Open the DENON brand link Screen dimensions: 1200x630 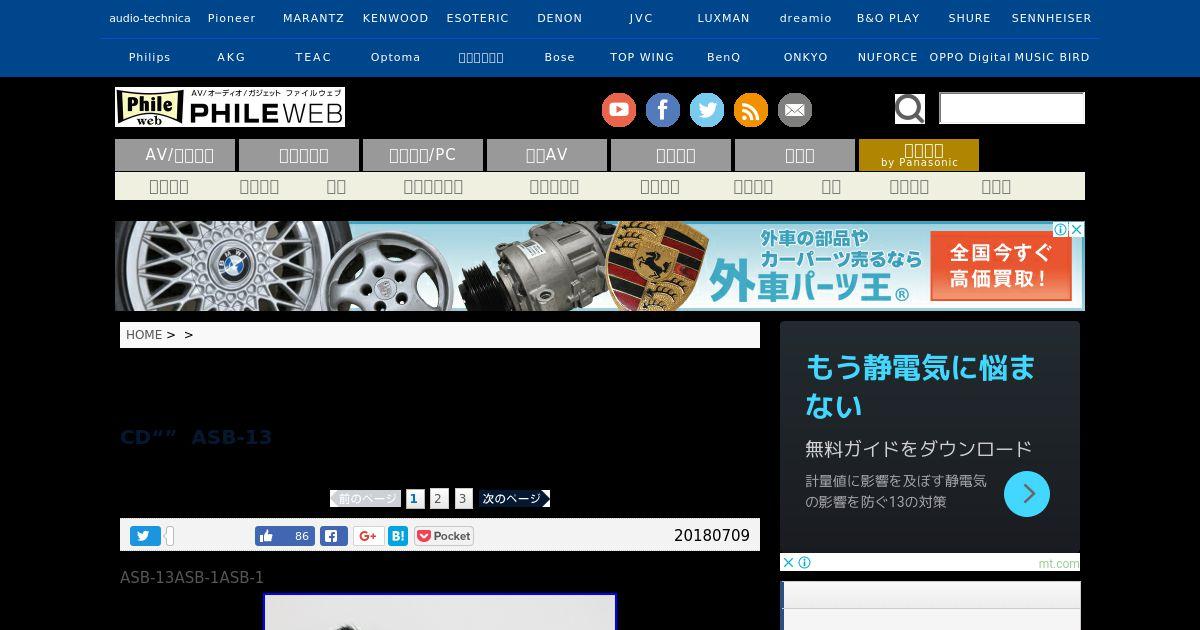pyautogui.click(x=560, y=18)
